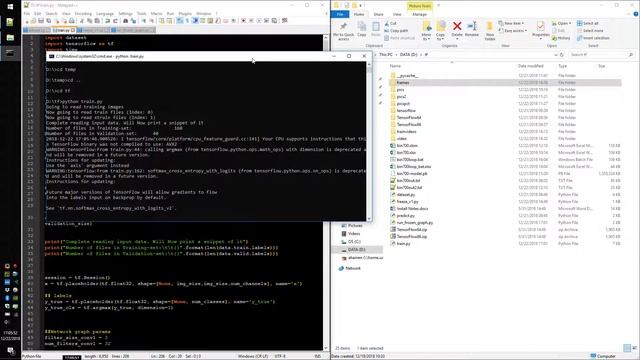Viewport: 640px width, 360px height.
Task: Switch to the train.py tab in Notepad++
Action: pyautogui.click(x=63, y=30)
